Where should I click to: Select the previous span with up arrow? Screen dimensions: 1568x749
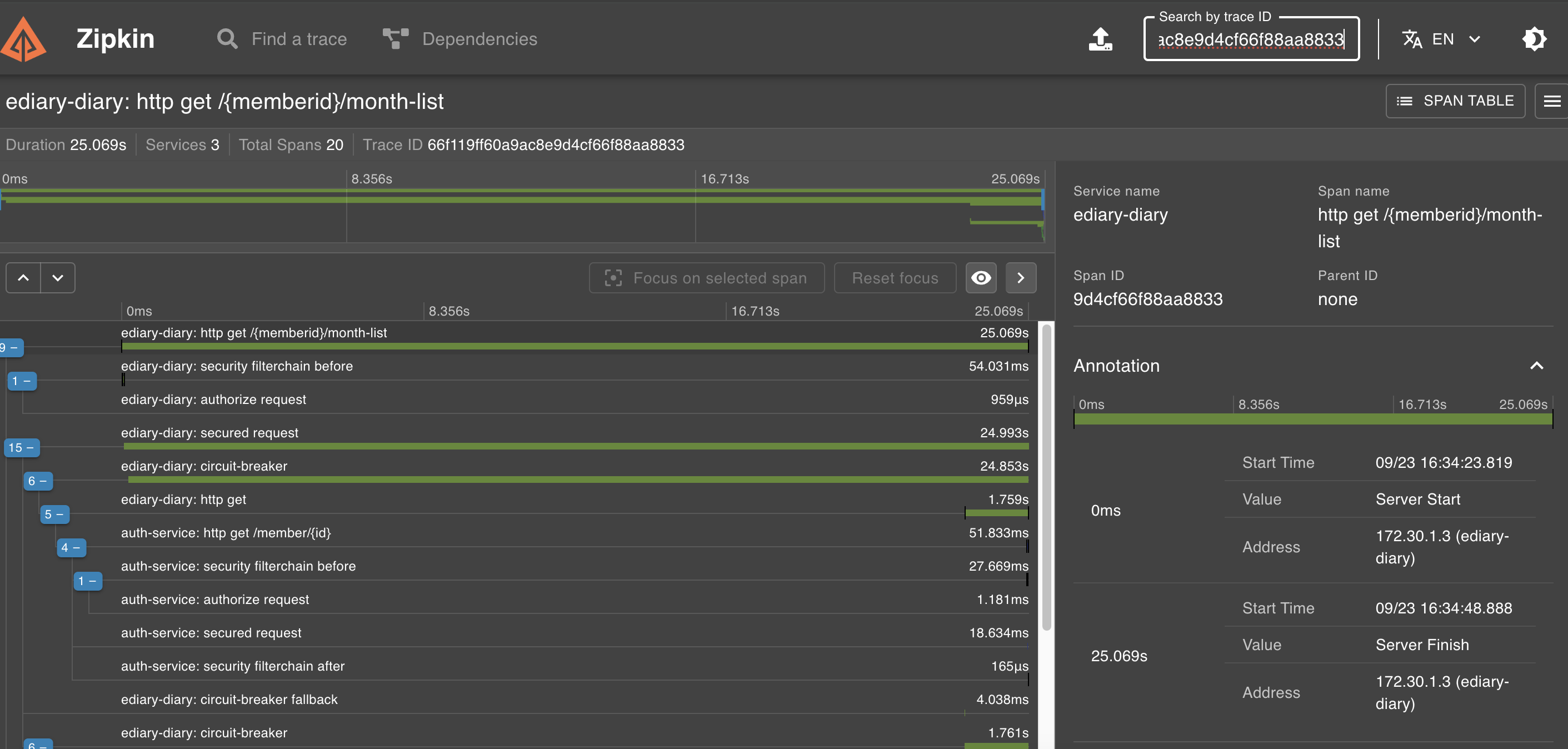pos(23,278)
